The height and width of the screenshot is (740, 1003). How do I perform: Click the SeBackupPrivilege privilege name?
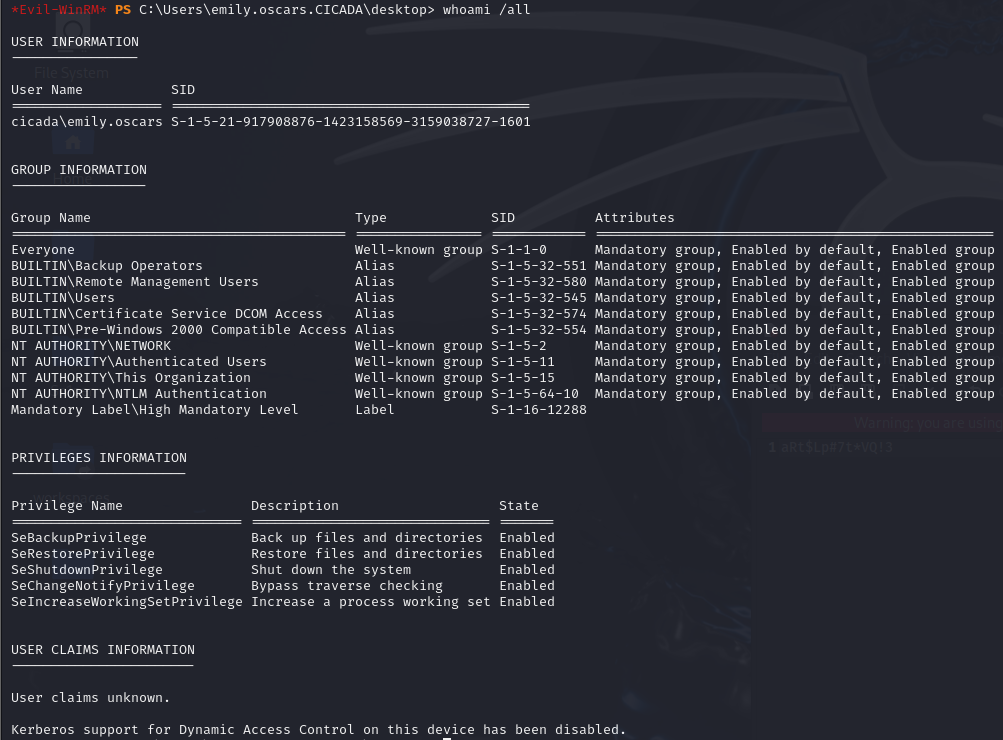click(x=79, y=538)
